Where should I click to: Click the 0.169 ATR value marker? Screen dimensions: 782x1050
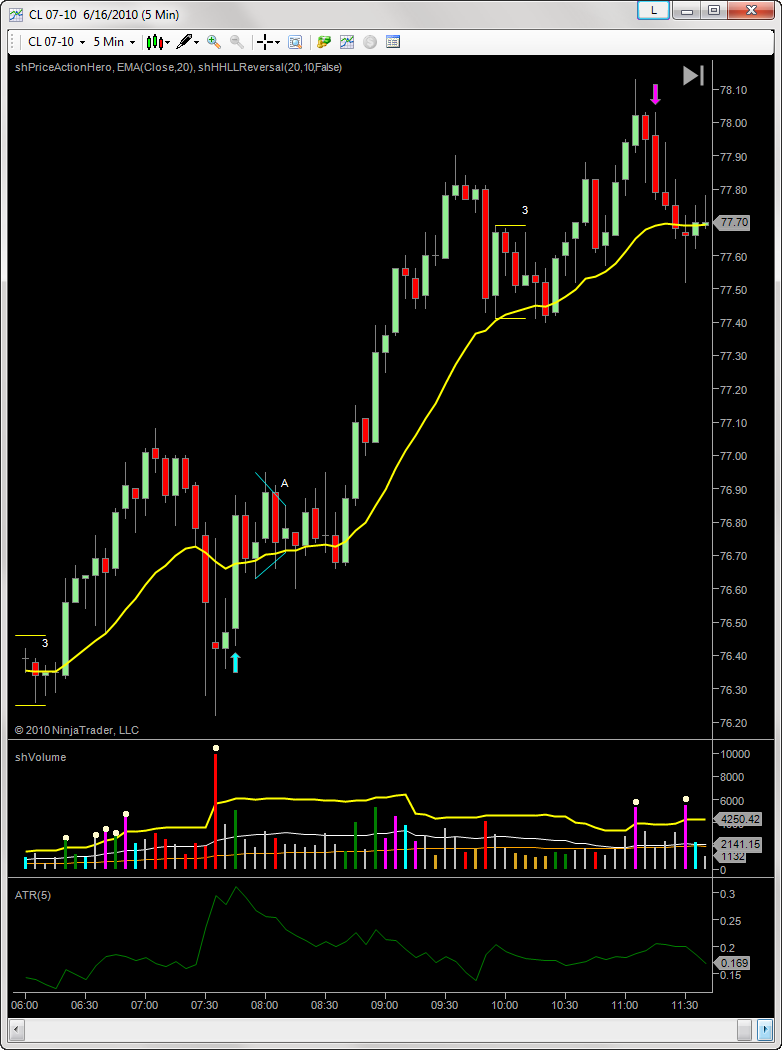[x=732, y=964]
